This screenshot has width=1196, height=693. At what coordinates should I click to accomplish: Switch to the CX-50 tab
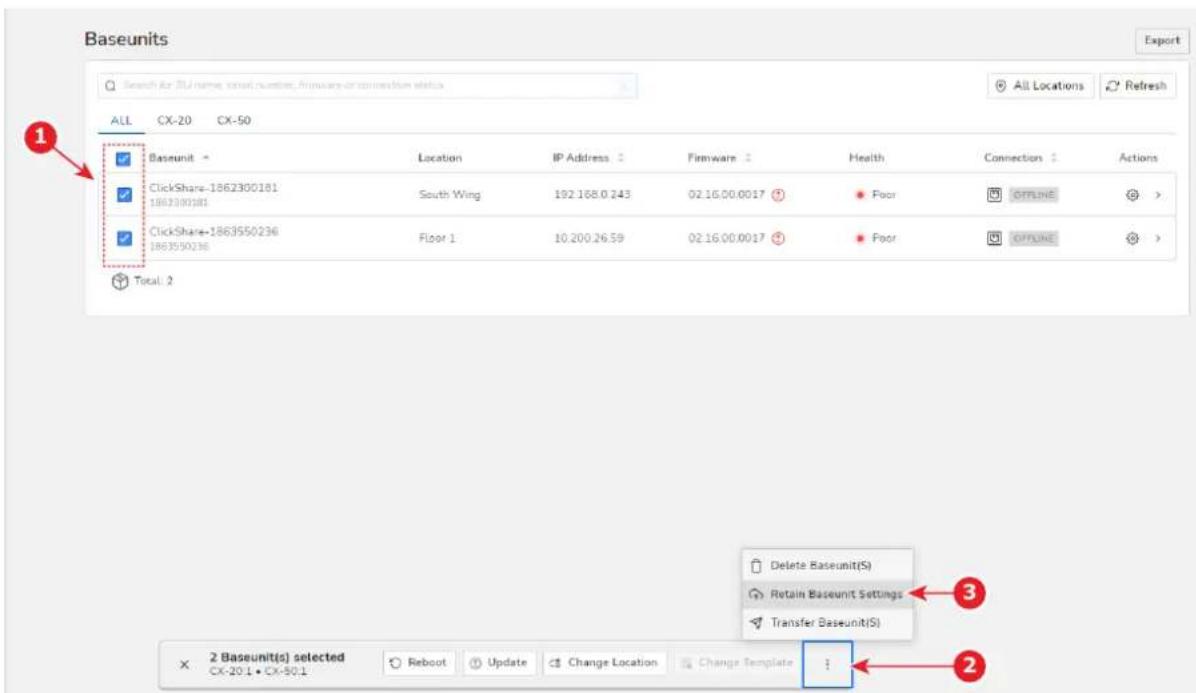click(233, 120)
